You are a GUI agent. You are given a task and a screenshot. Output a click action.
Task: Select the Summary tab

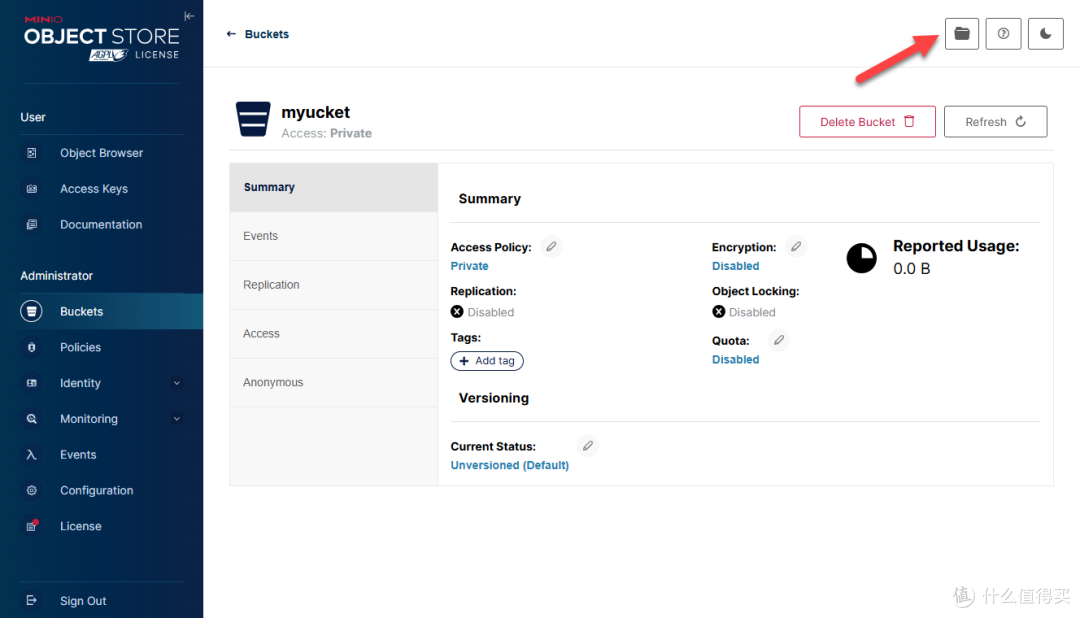[333, 187]
